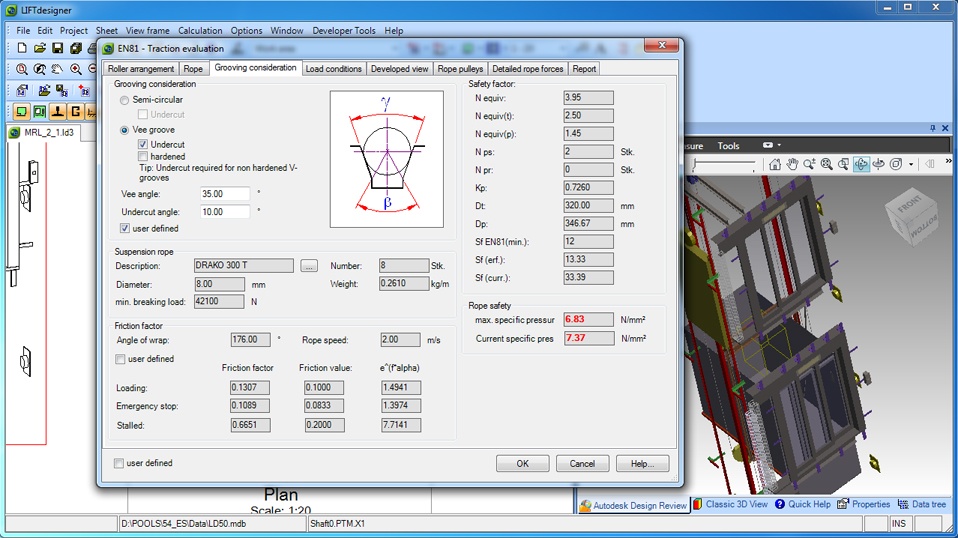Activate the Orbit tool in viewer toolbar

coord(861,164)
